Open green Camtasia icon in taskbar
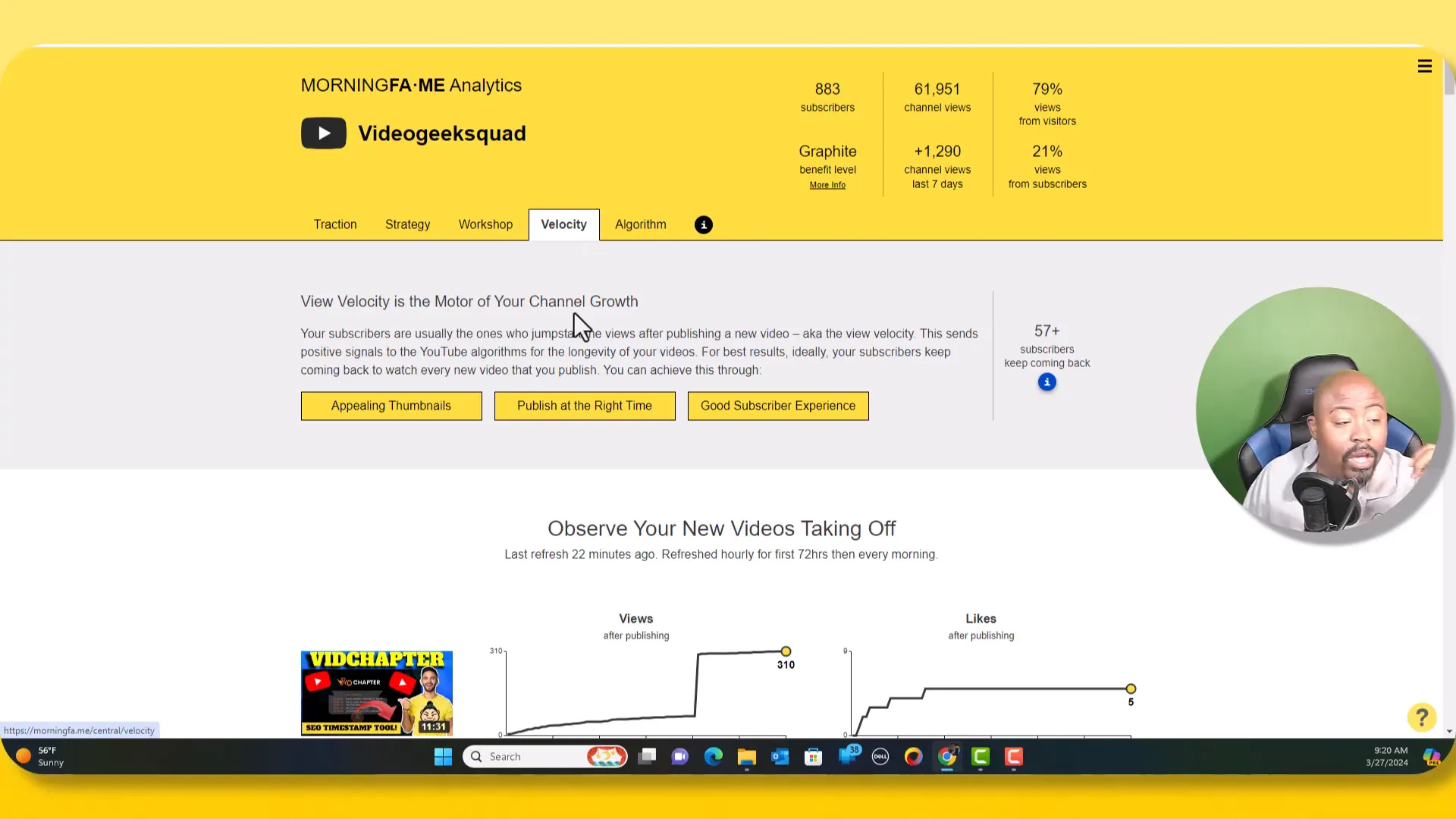The image size is (1456, 819). [981, 757]
